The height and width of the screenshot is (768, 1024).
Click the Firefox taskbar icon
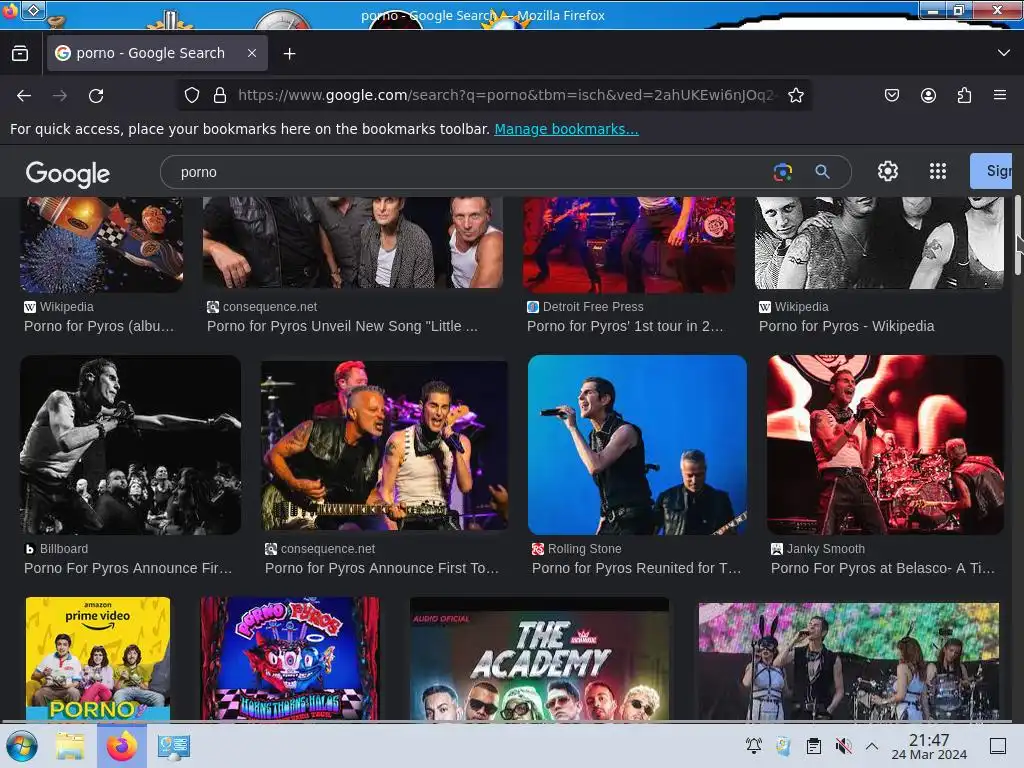[121, 746]
